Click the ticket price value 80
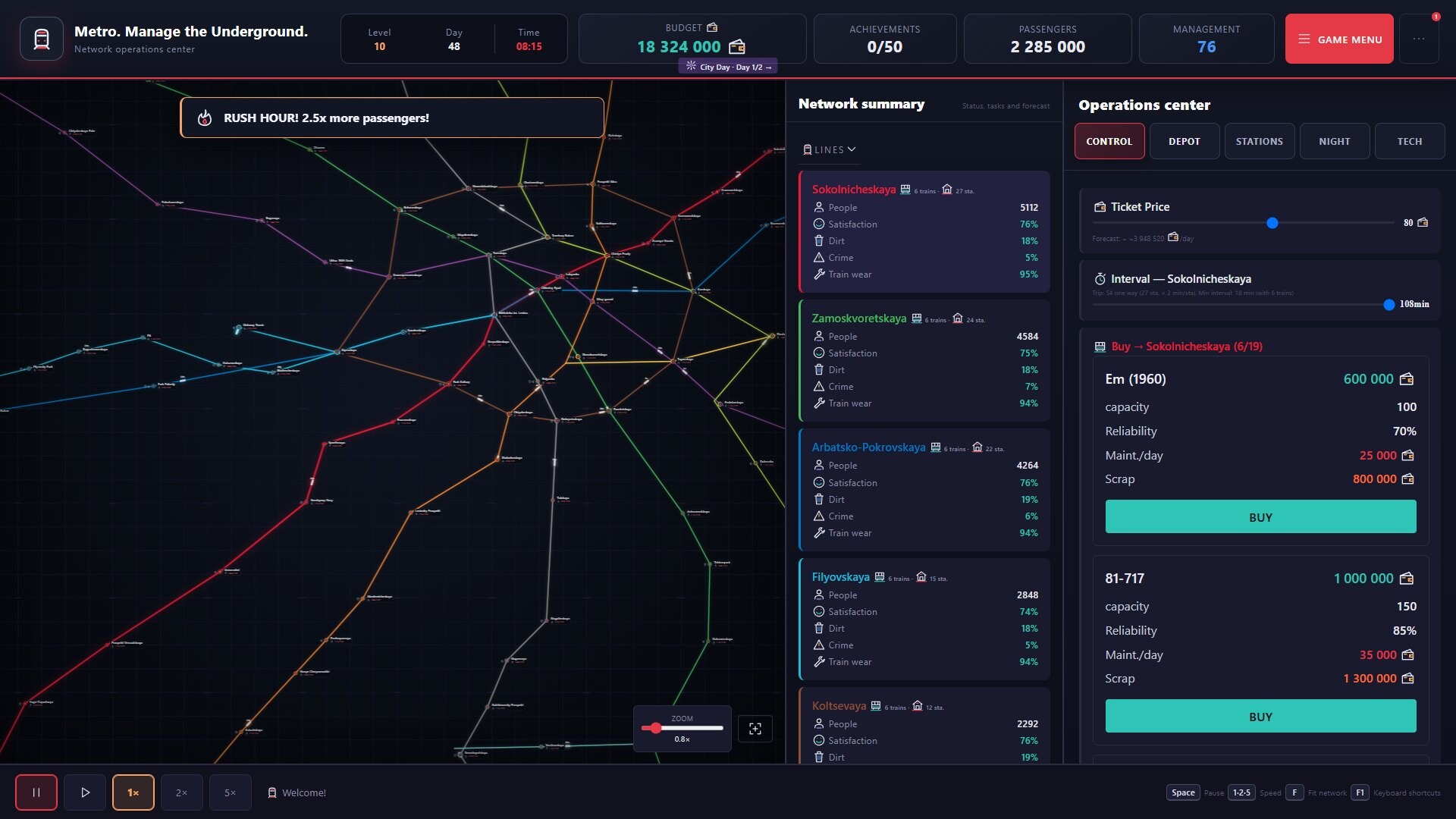The image size is (1456, 819). (x=1408, y=223)
